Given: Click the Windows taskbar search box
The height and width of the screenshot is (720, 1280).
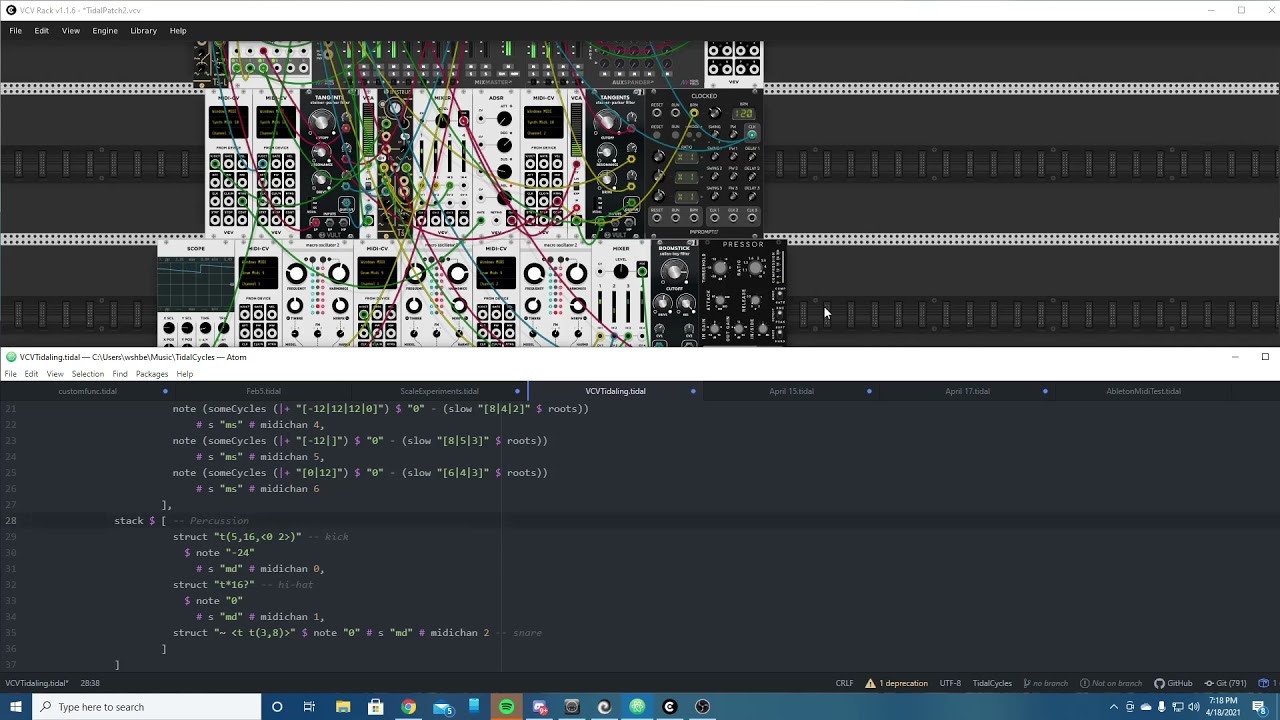Looking at the screenshot, I should pyautogui.click(x=147, y=707).
